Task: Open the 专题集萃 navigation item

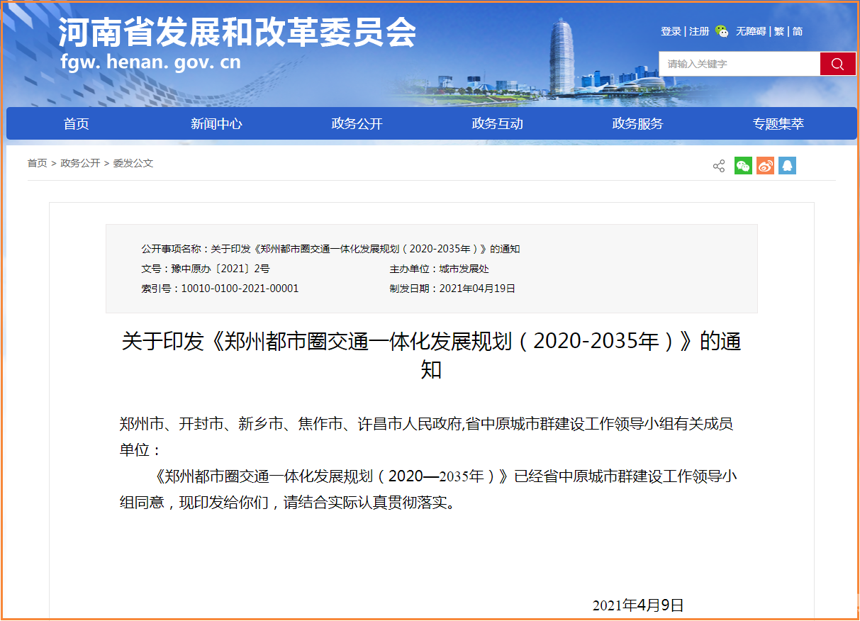Action: [778, 123]
